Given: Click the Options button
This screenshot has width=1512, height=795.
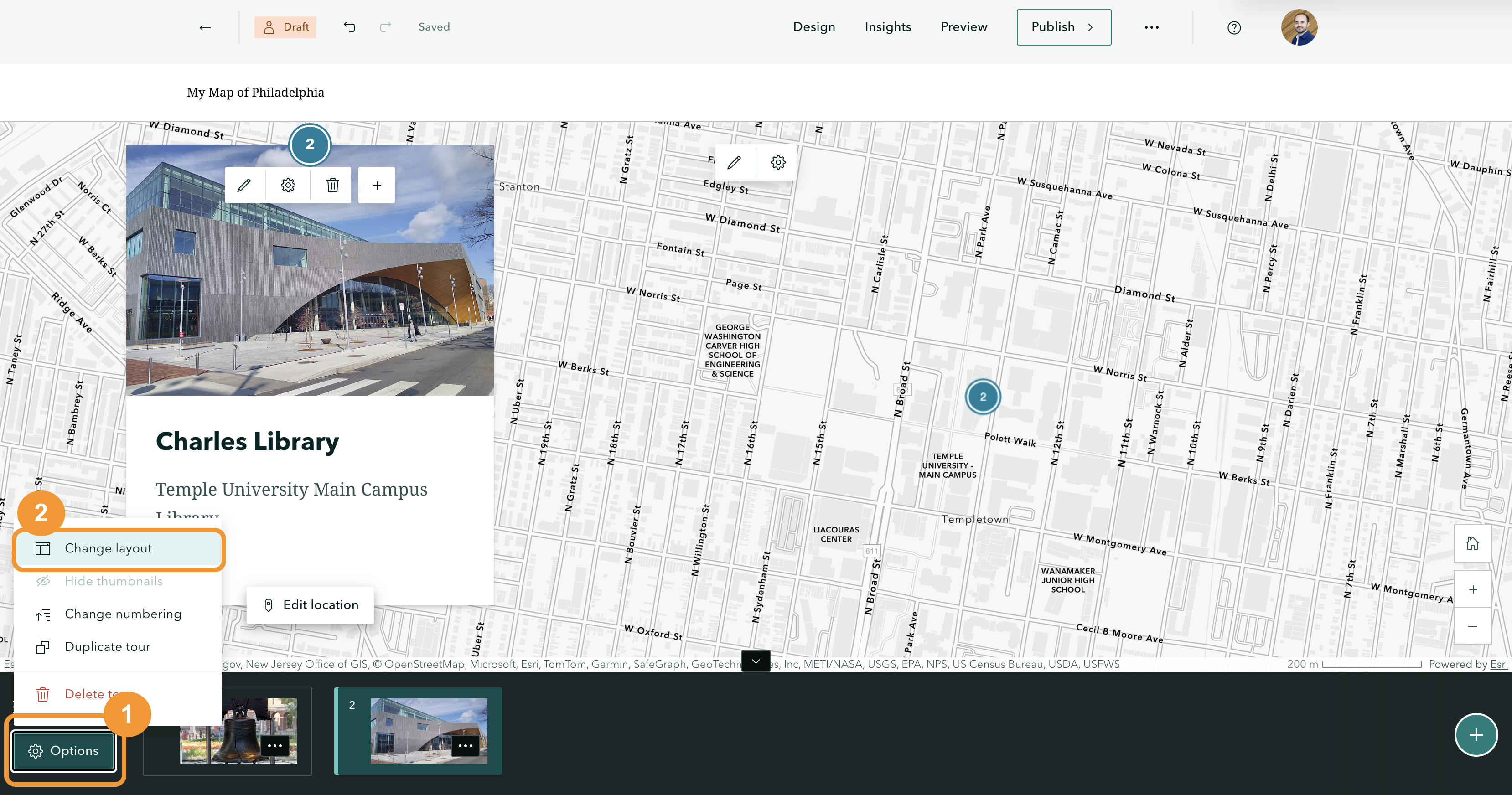Looking at the screenshot, I should [63, 751].
